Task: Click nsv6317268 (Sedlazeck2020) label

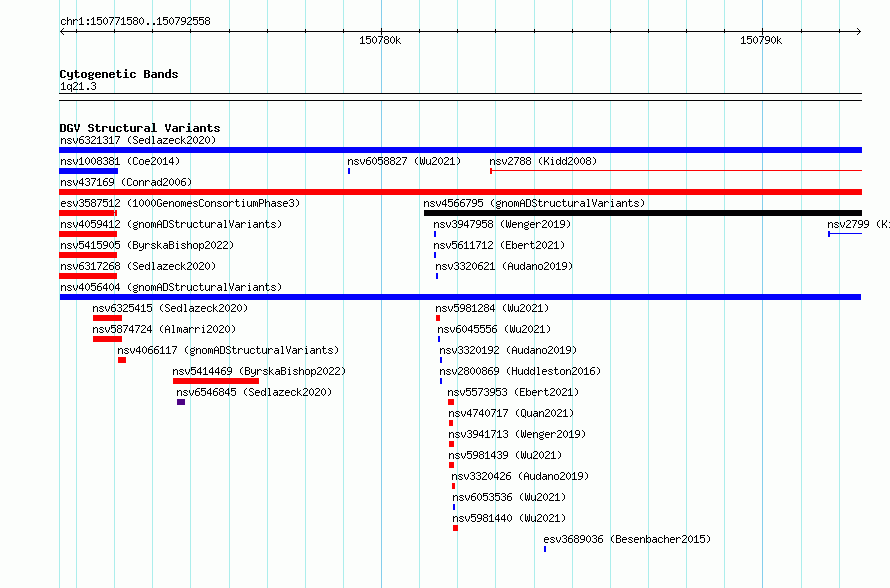Action: click(138, 266)
